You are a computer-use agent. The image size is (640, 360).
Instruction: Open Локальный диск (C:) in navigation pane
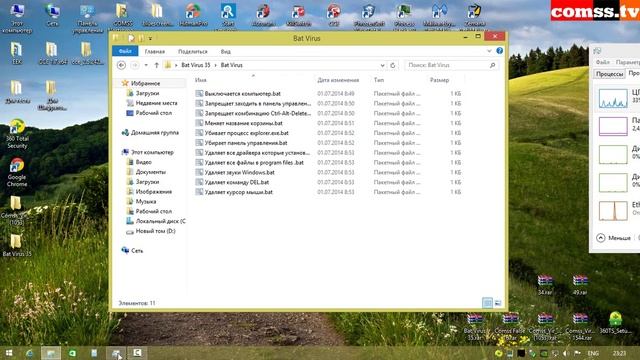coord(160,221)
